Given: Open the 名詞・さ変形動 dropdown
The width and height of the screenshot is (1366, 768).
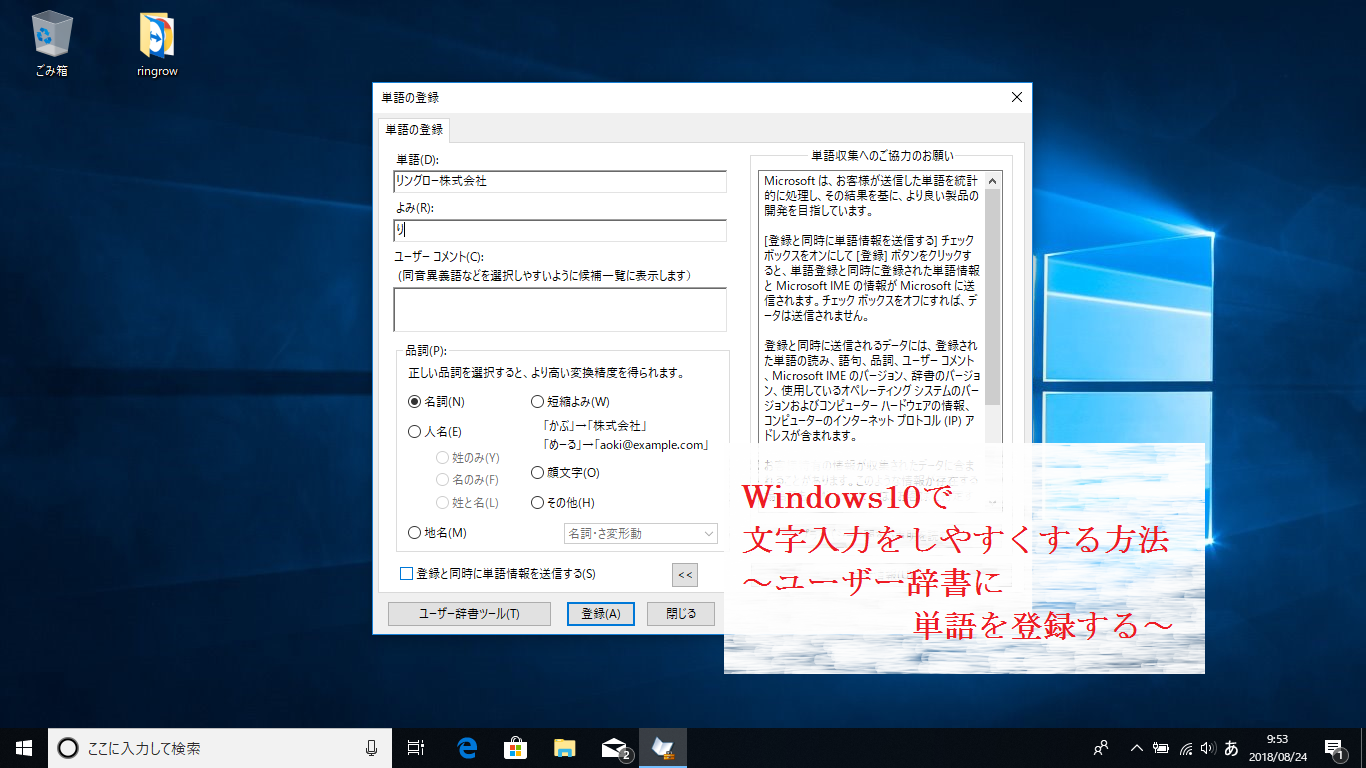Looking at the screenshot, I should pos(641,533).
